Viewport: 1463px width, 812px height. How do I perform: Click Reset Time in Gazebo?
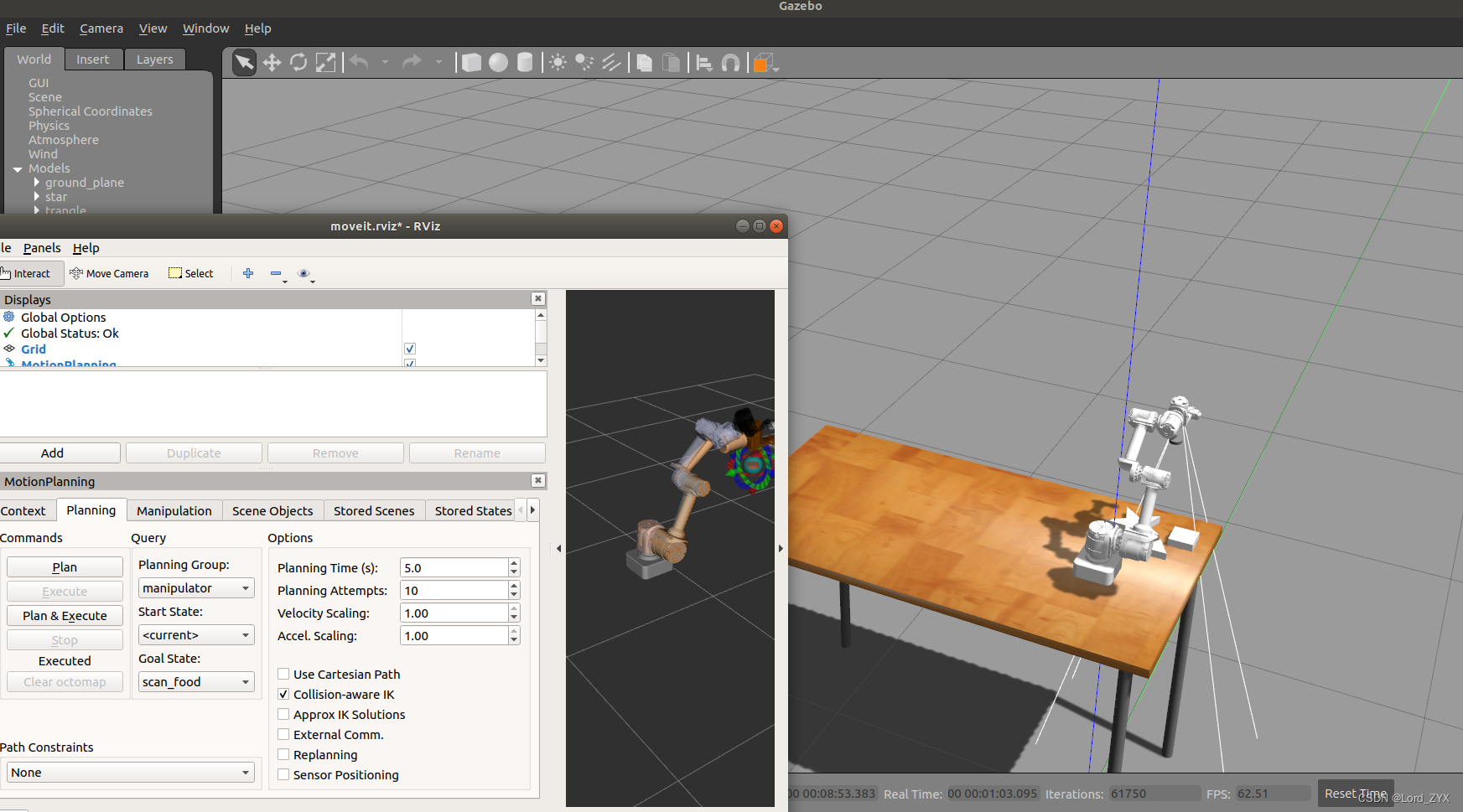[x=1356, y=794]
